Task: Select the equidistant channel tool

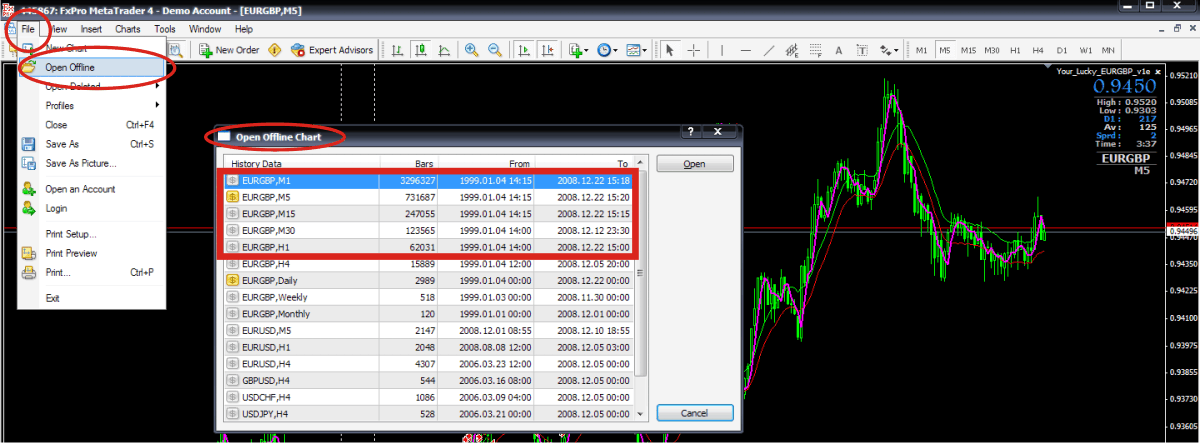Action: 791,49
